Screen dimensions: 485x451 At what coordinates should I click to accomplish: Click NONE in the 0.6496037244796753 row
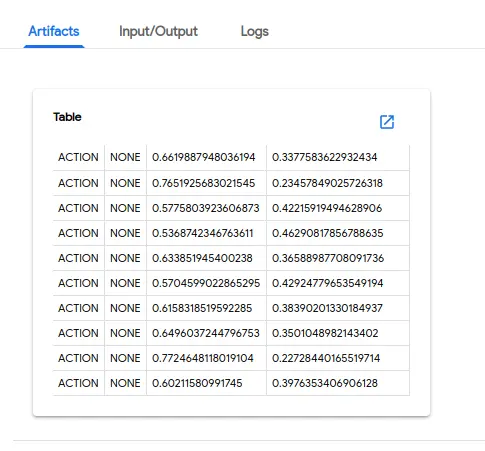(125, 333)
